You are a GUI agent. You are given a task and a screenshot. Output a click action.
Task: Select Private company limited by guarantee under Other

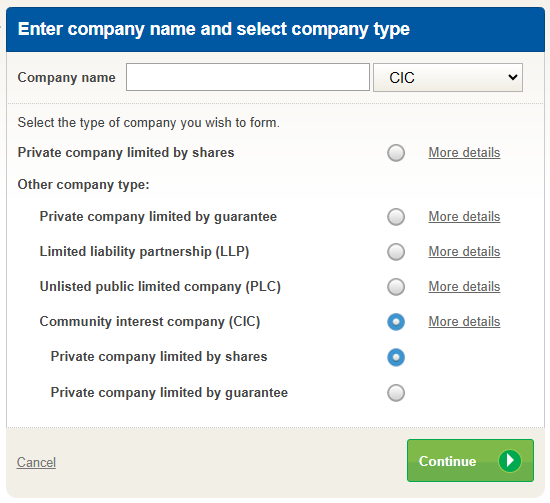[396, 217]
